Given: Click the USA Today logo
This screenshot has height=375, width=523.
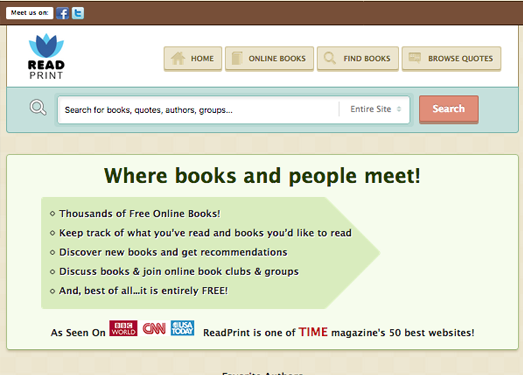Looking at the screenshot, I should [182, 328].
